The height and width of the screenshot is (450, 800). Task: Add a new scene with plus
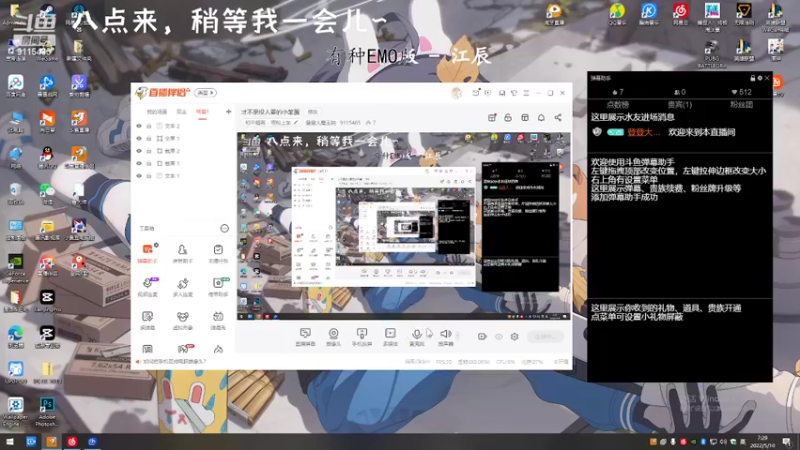228,112
